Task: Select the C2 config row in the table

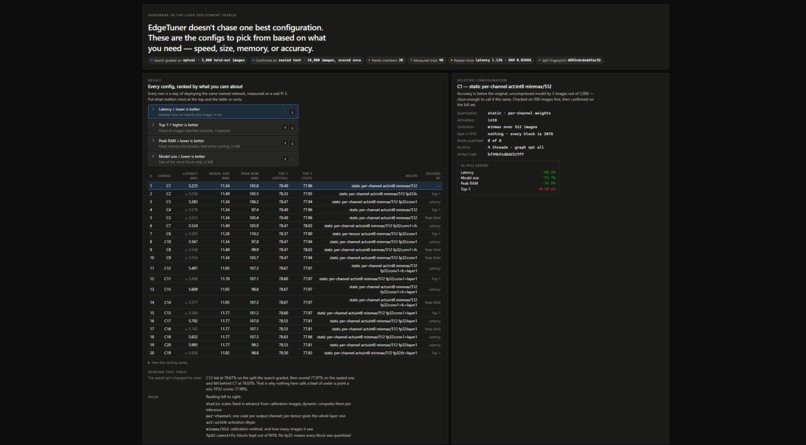Action: [x=295, y=194]
